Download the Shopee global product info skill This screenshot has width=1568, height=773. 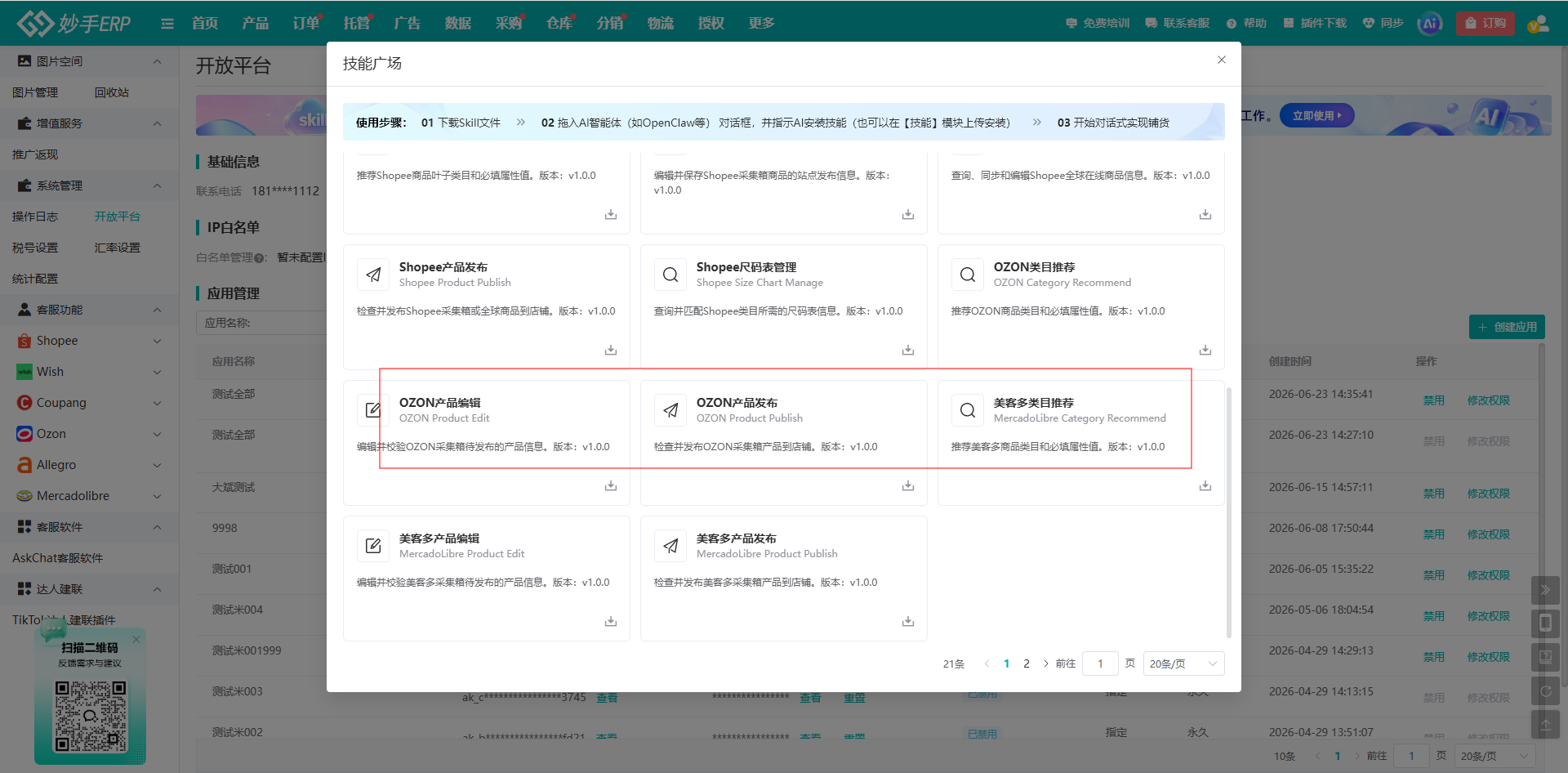pyautogui.click(x=1205, y=214)
